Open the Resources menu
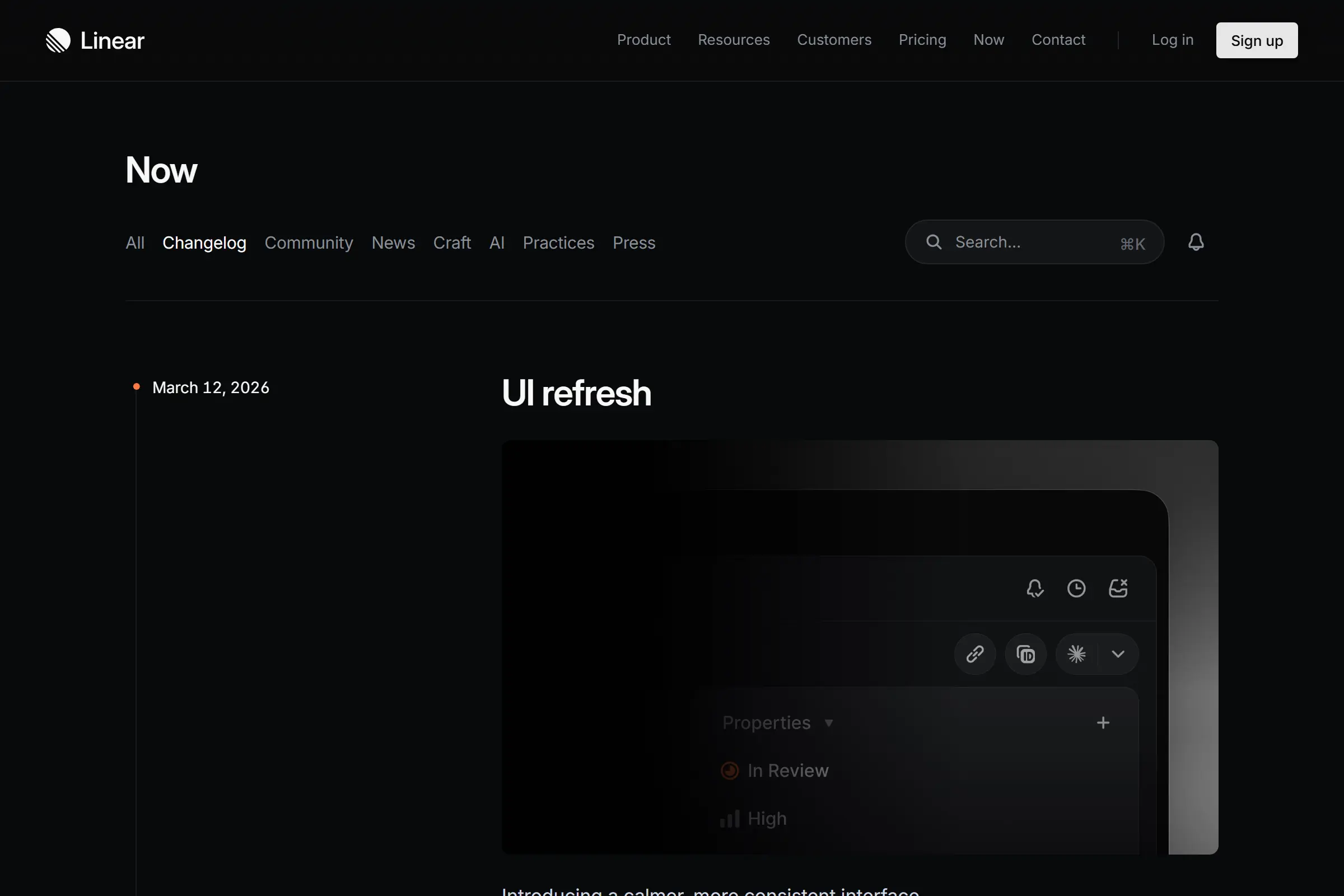The height and width of the screenshot is (896, 1344). pyautogui.click(x=734, y=40)
